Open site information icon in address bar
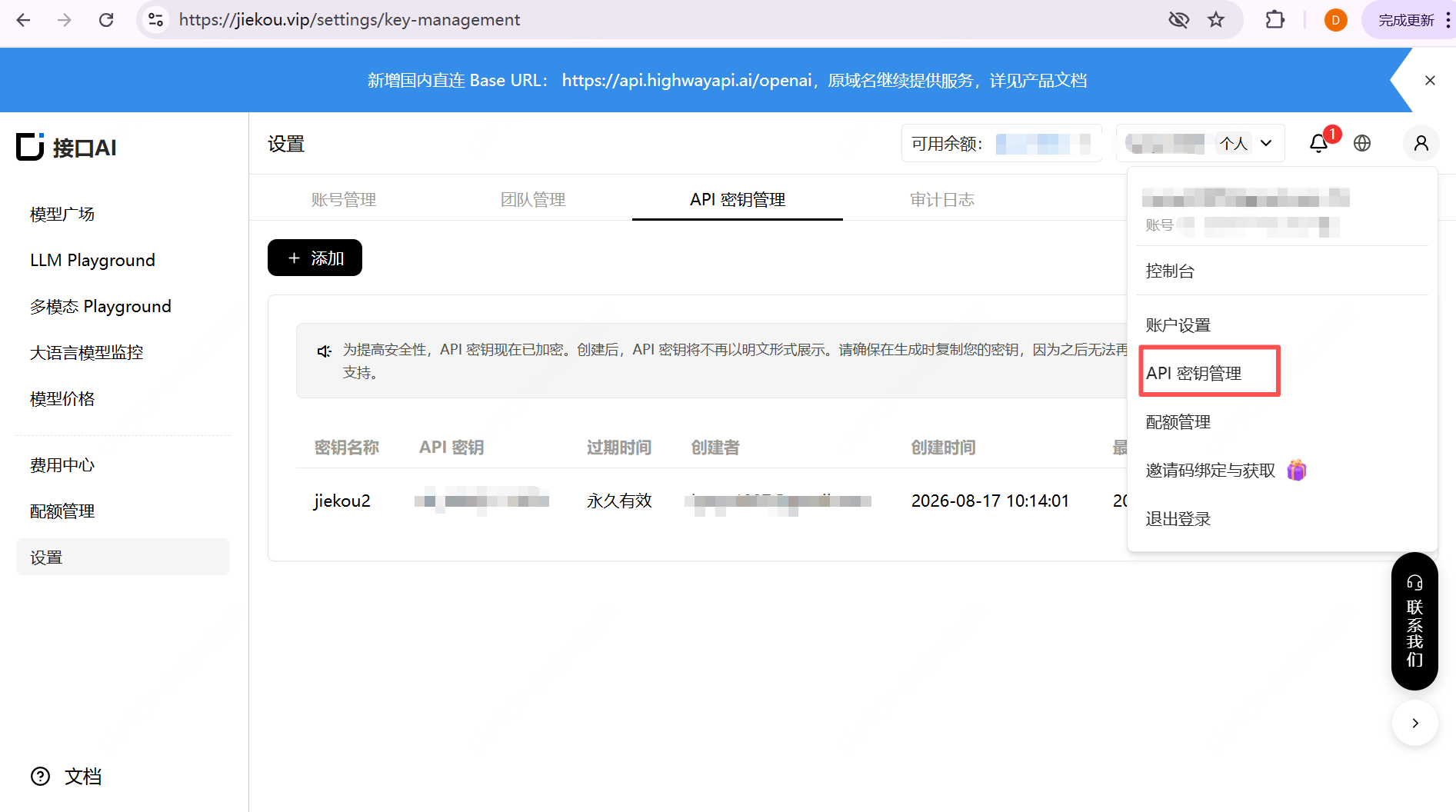1456x812 pixels. tap(156, 20)
